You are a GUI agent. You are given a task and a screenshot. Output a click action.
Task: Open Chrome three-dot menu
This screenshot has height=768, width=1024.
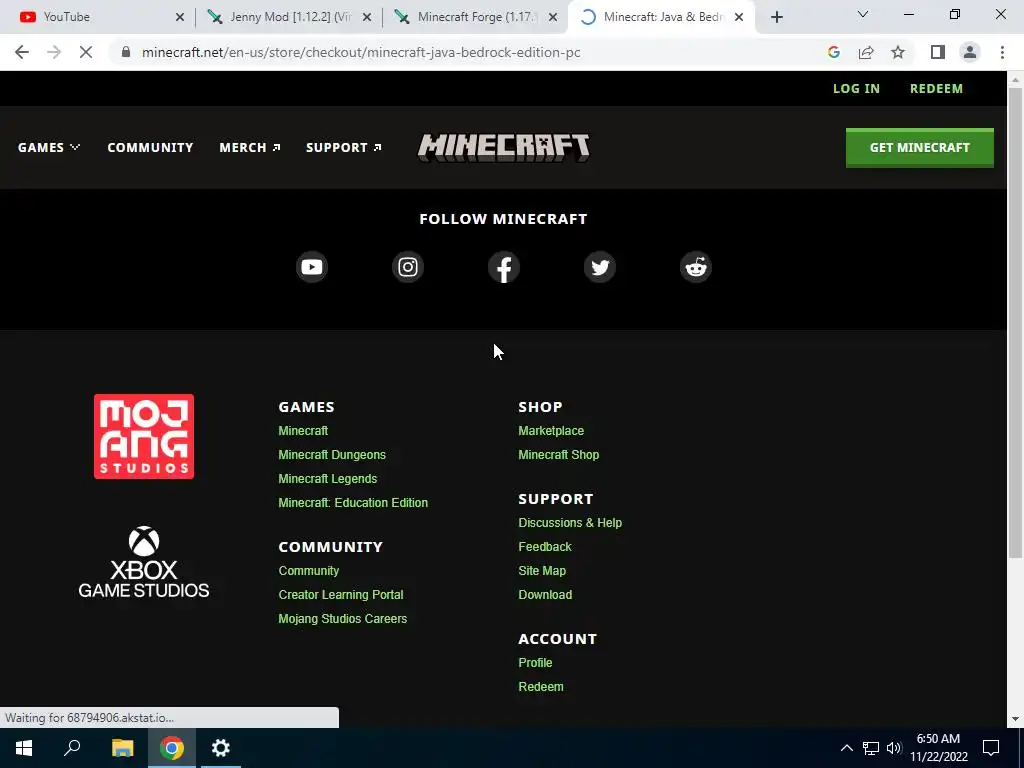point(1002,52)
